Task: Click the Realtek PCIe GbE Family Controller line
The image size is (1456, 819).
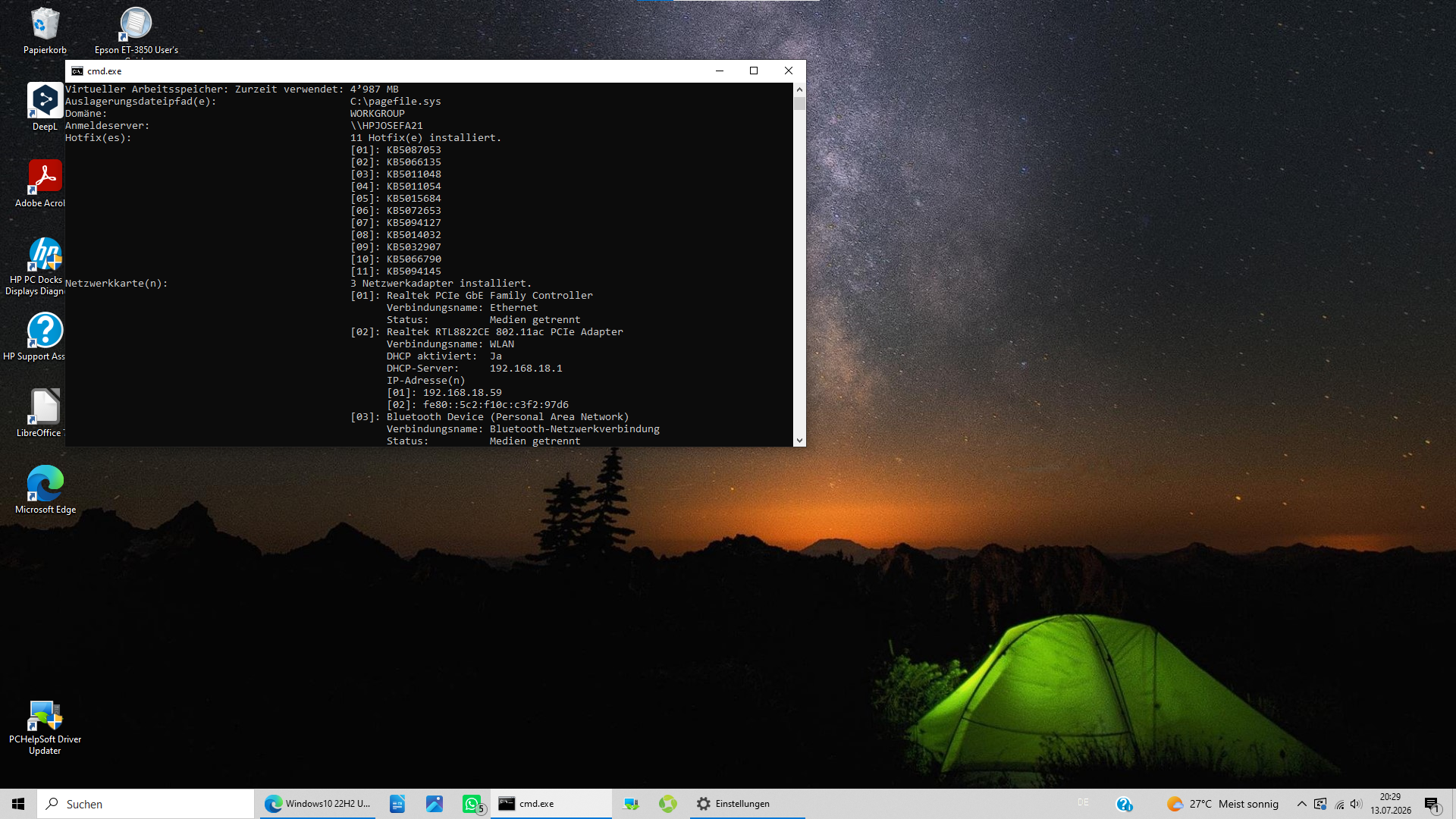Action: click(489, 296)
